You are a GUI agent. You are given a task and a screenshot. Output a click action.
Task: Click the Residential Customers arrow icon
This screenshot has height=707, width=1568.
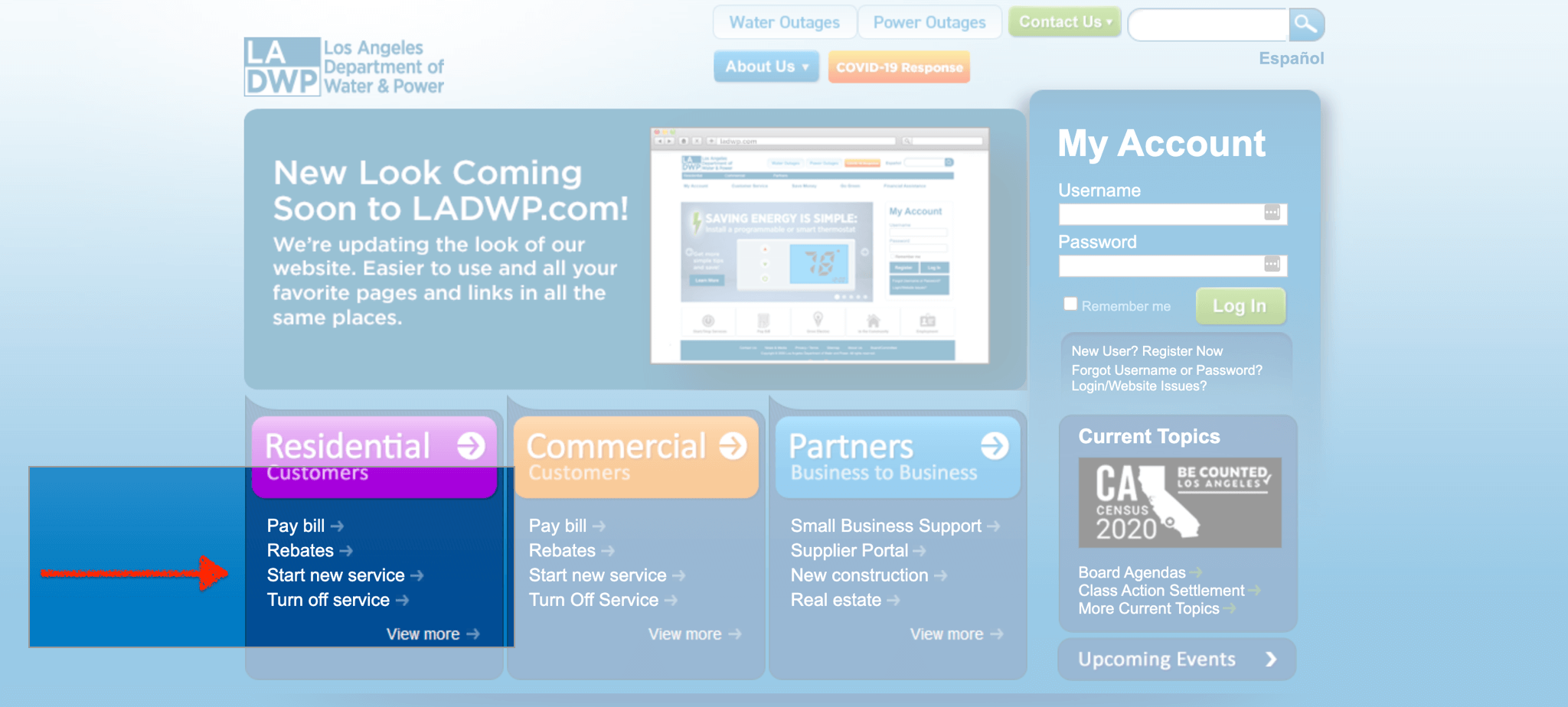coord(471,445)
